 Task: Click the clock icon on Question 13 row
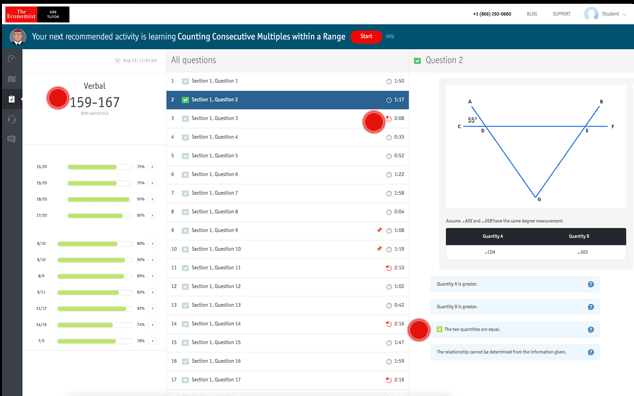coord(389,305)
